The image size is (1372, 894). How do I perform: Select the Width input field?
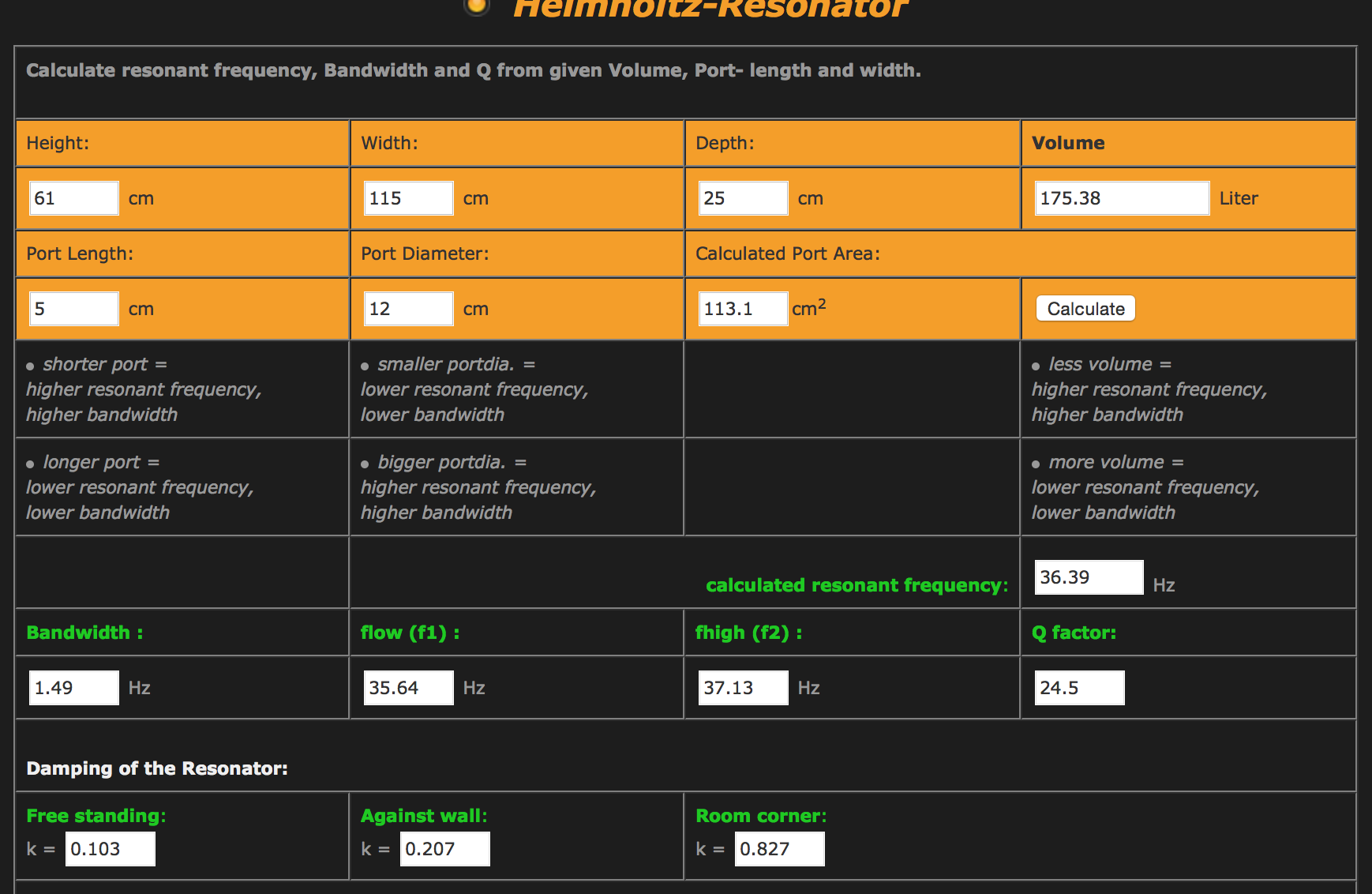pos(408,198)
